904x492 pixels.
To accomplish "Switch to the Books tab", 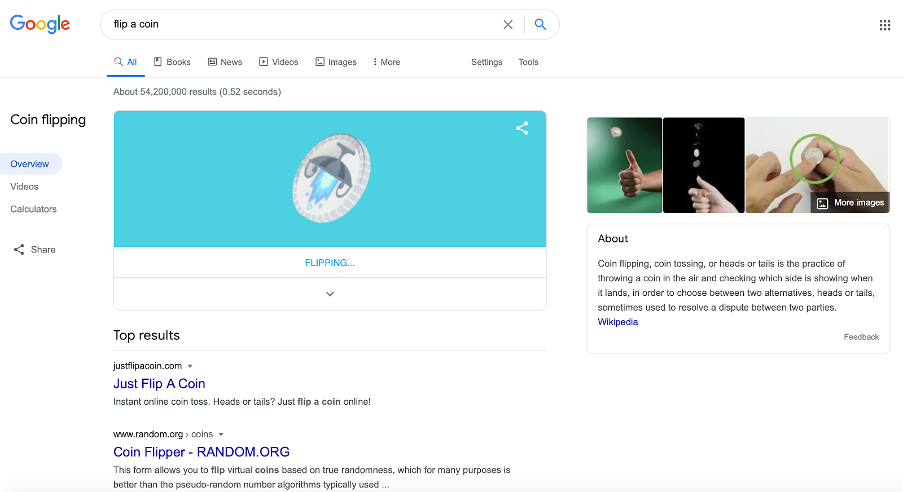I will [x=172, y=62].
